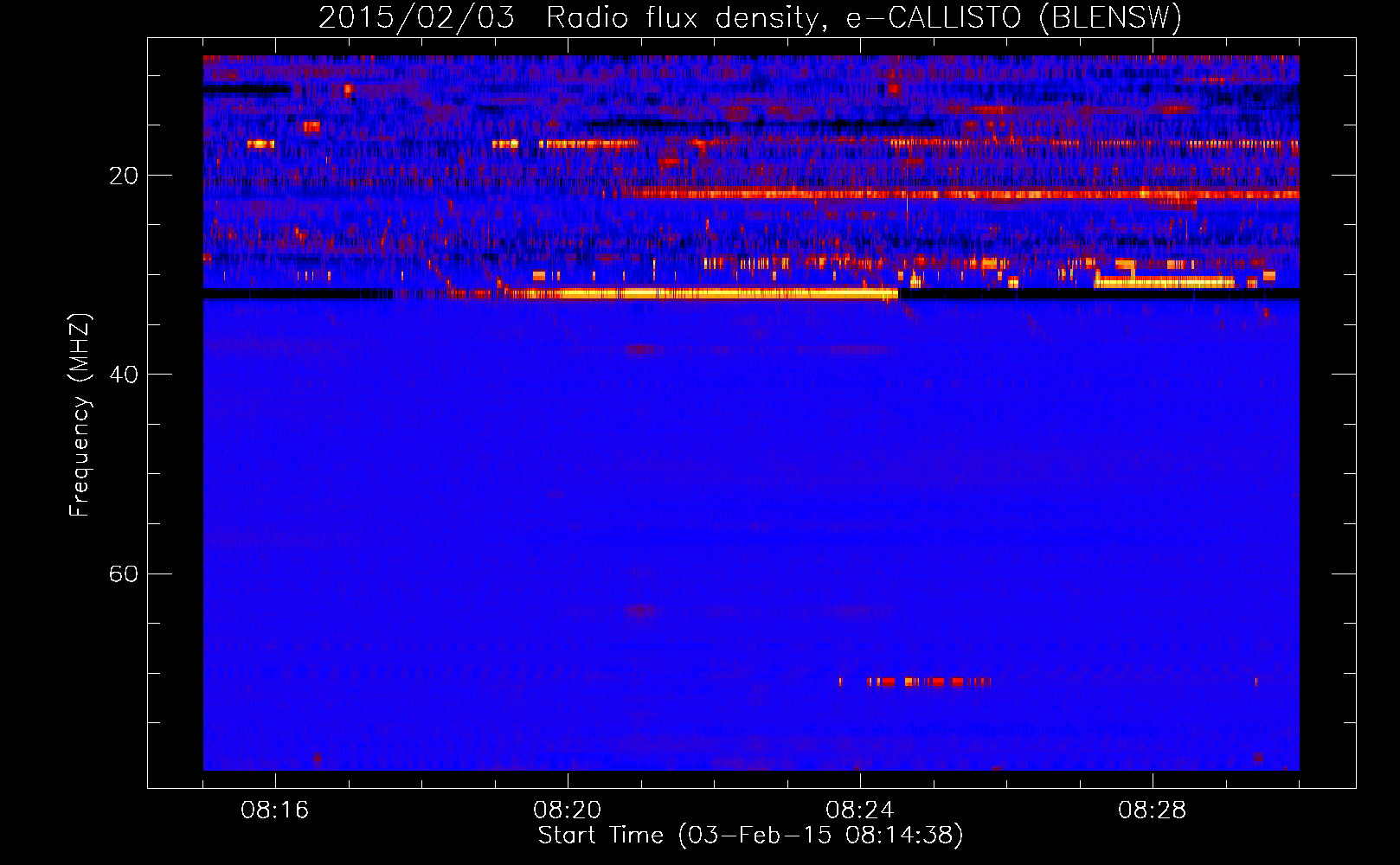
Task: Click the 20 MHz frequency tick label
Action: (x=123, y=176)
